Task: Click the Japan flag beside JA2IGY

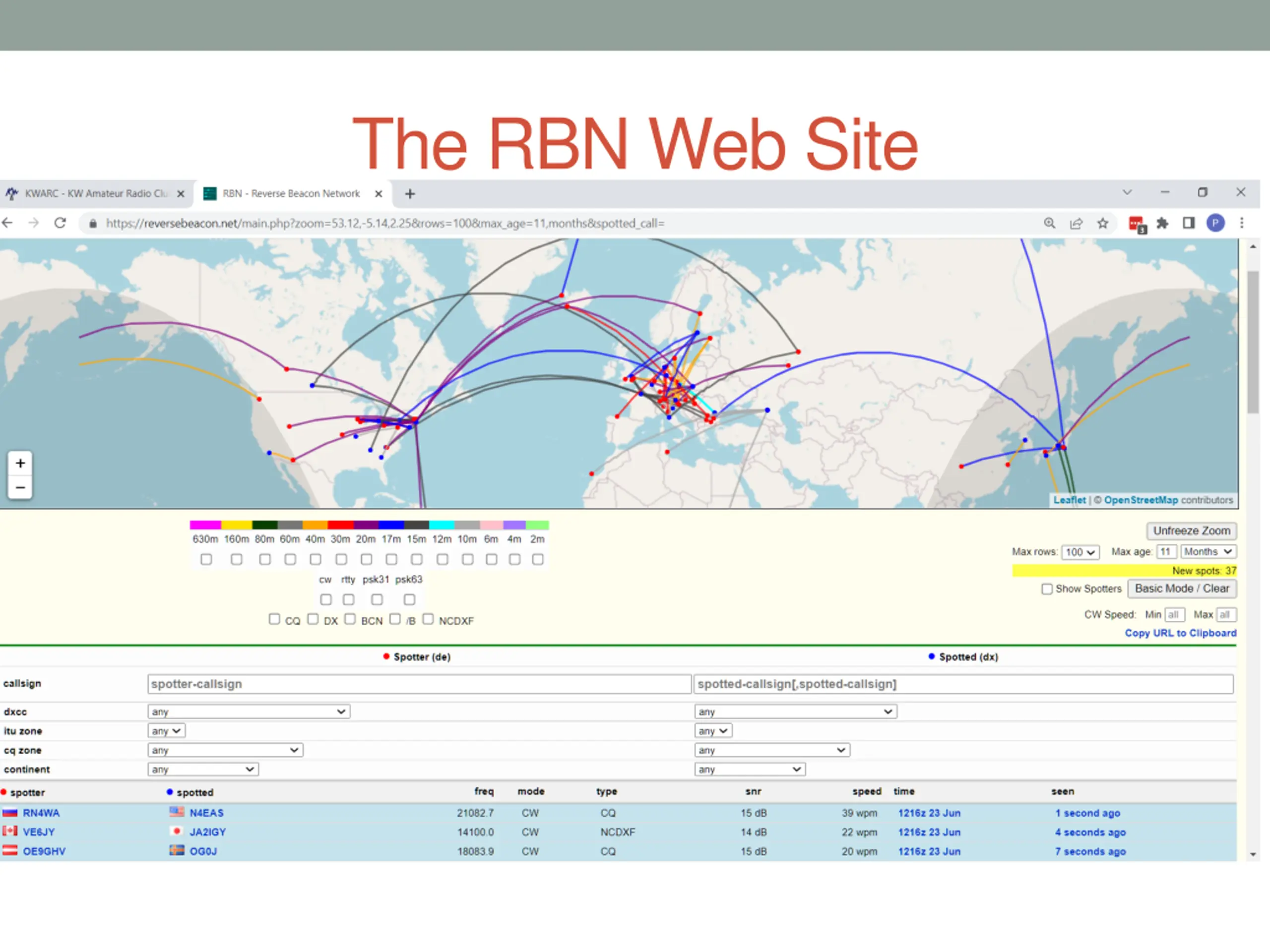Action: pyautogui.click(x=177, y=831)
